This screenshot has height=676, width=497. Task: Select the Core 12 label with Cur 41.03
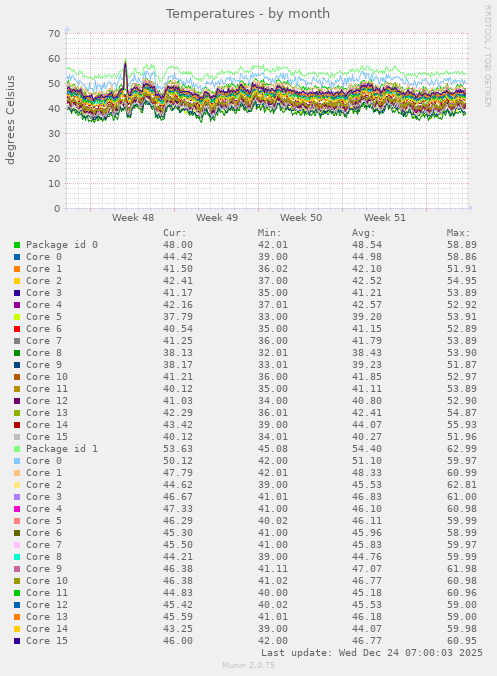pyautogui.click(x=47, y=401)
